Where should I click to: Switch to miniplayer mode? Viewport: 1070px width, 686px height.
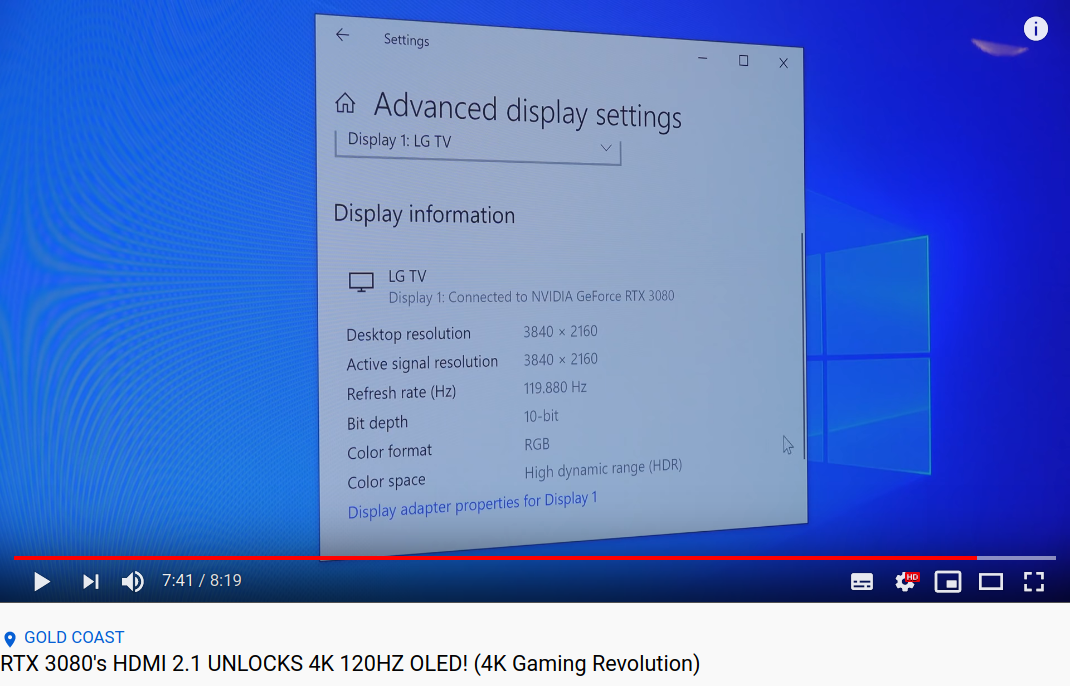(x=948, y=582)
